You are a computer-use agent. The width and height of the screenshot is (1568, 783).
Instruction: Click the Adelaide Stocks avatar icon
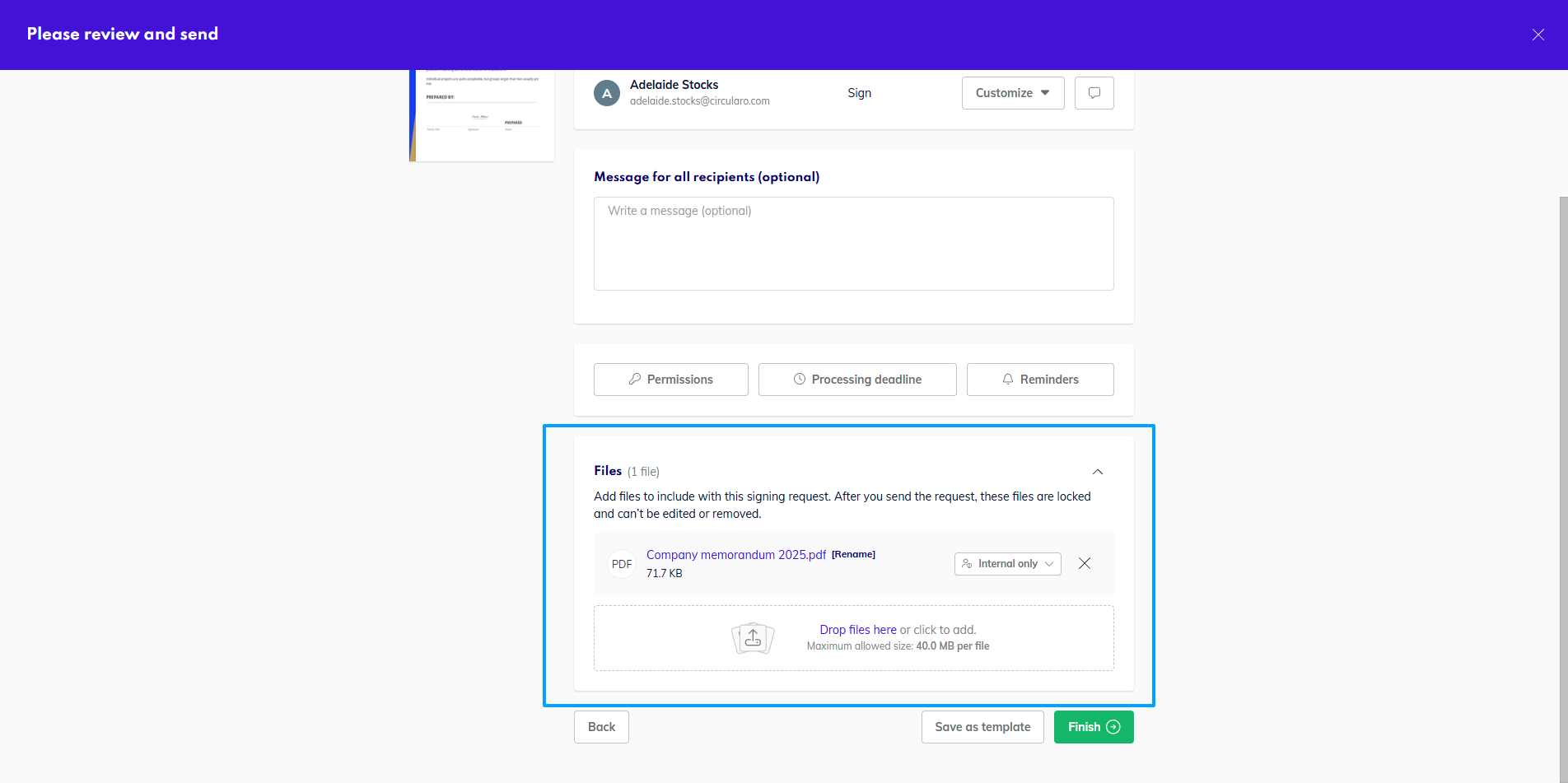click(x=607, y=93)
